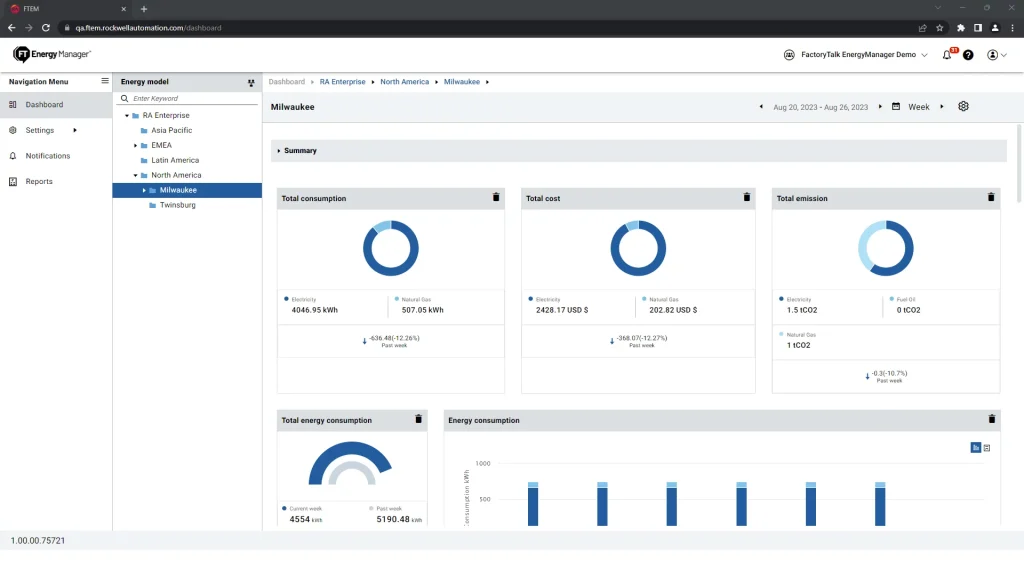Switch Energy consumption to table view

[x=987, y=448]
